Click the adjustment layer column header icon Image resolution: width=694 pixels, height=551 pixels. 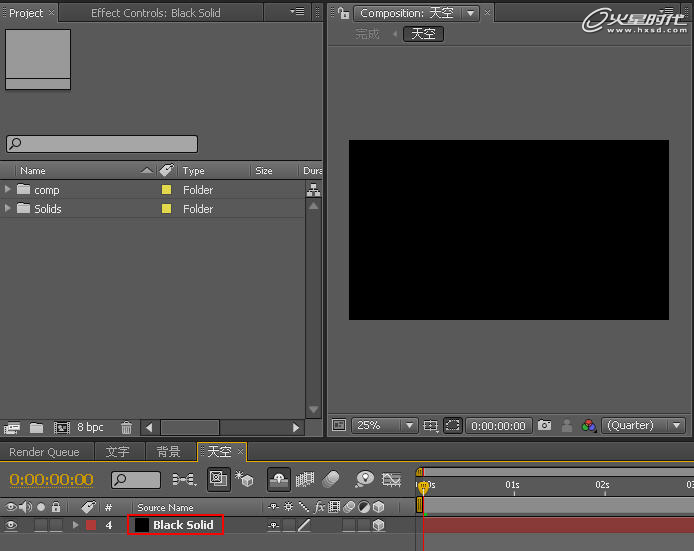[x=364, y=507]
